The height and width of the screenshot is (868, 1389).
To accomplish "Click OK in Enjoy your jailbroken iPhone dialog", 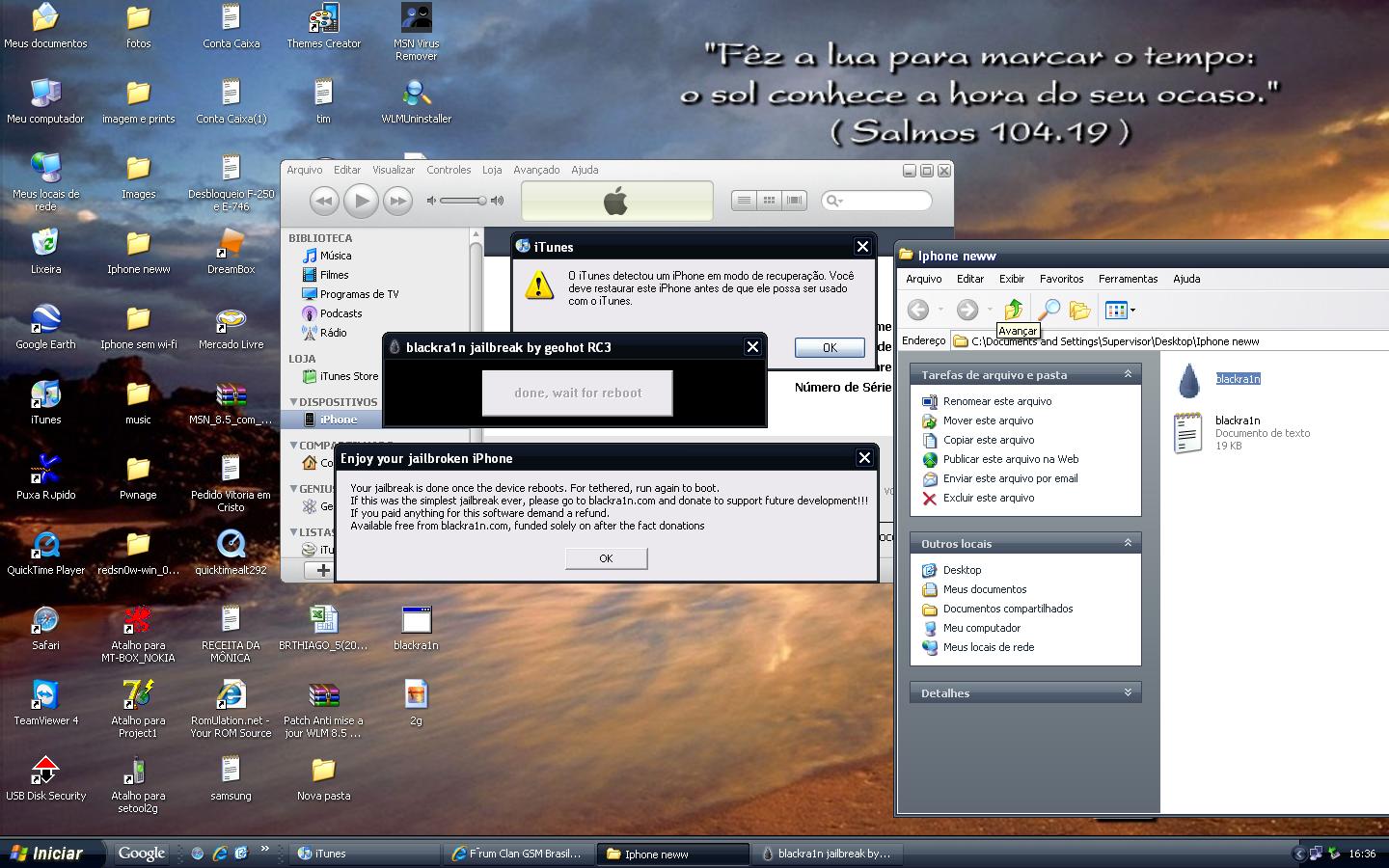I will [x=606, y=558].
